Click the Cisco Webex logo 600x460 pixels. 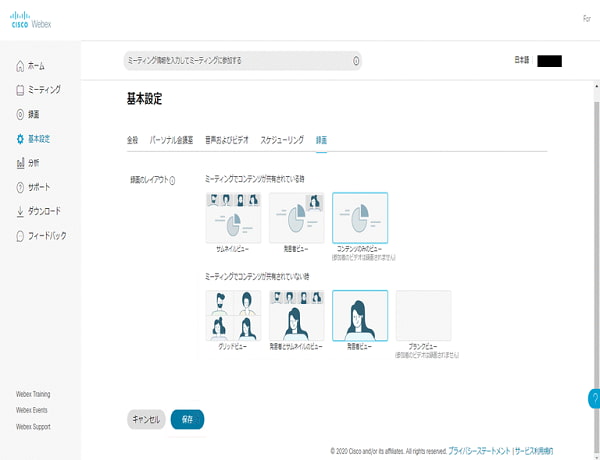pos(31,20)
